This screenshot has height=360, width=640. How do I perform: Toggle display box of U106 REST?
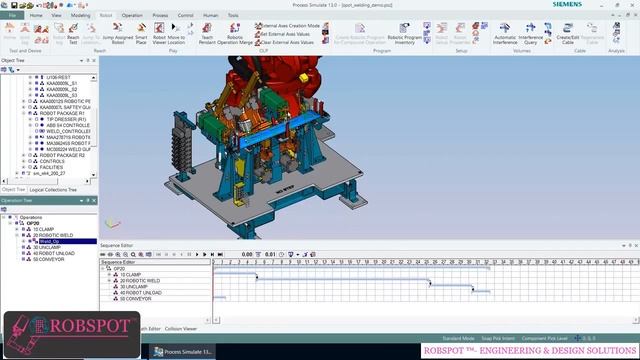37,77
